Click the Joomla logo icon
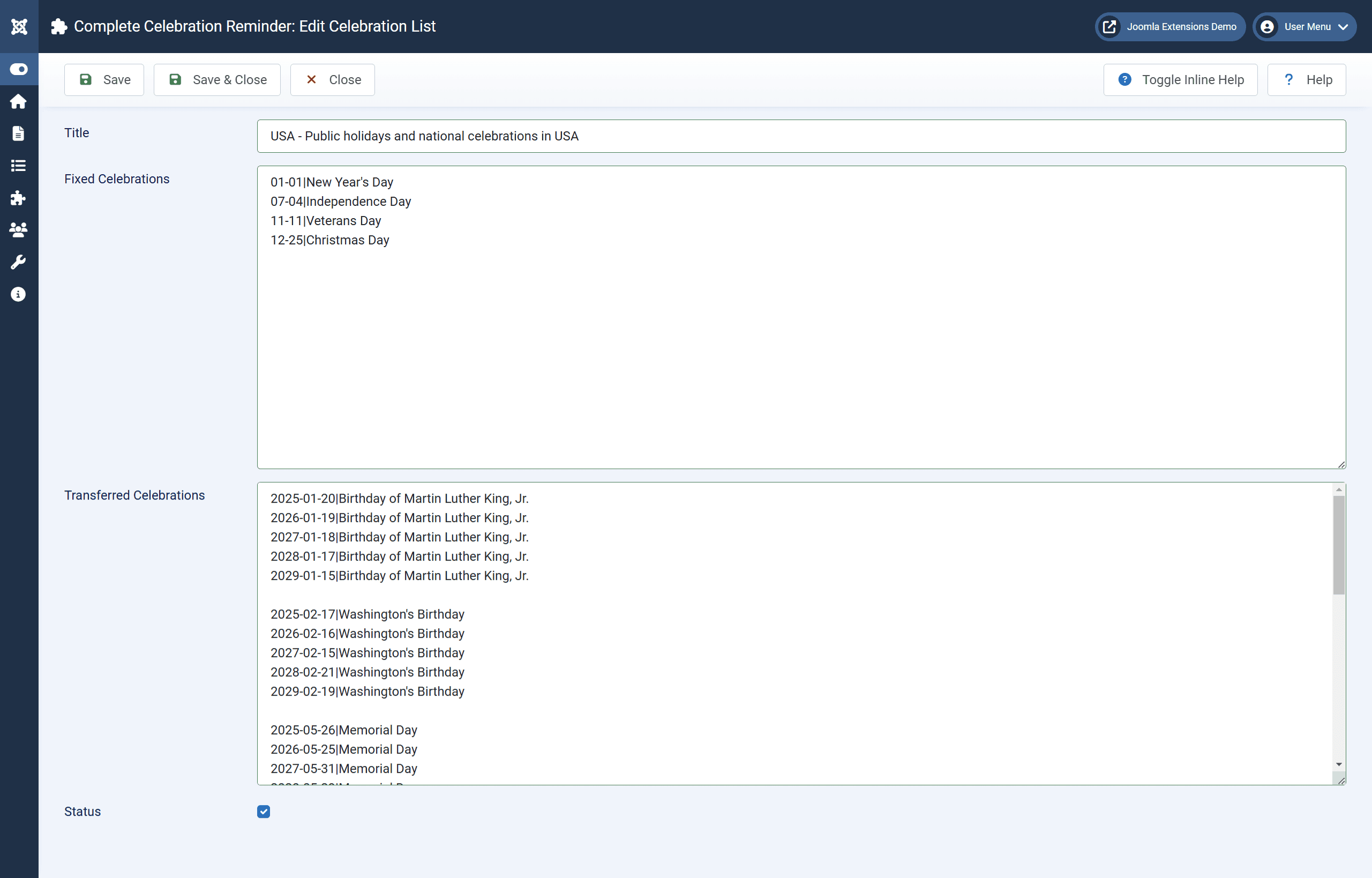Image resolution: width=1372 pixels, height=878 pixels. point(19,26)
